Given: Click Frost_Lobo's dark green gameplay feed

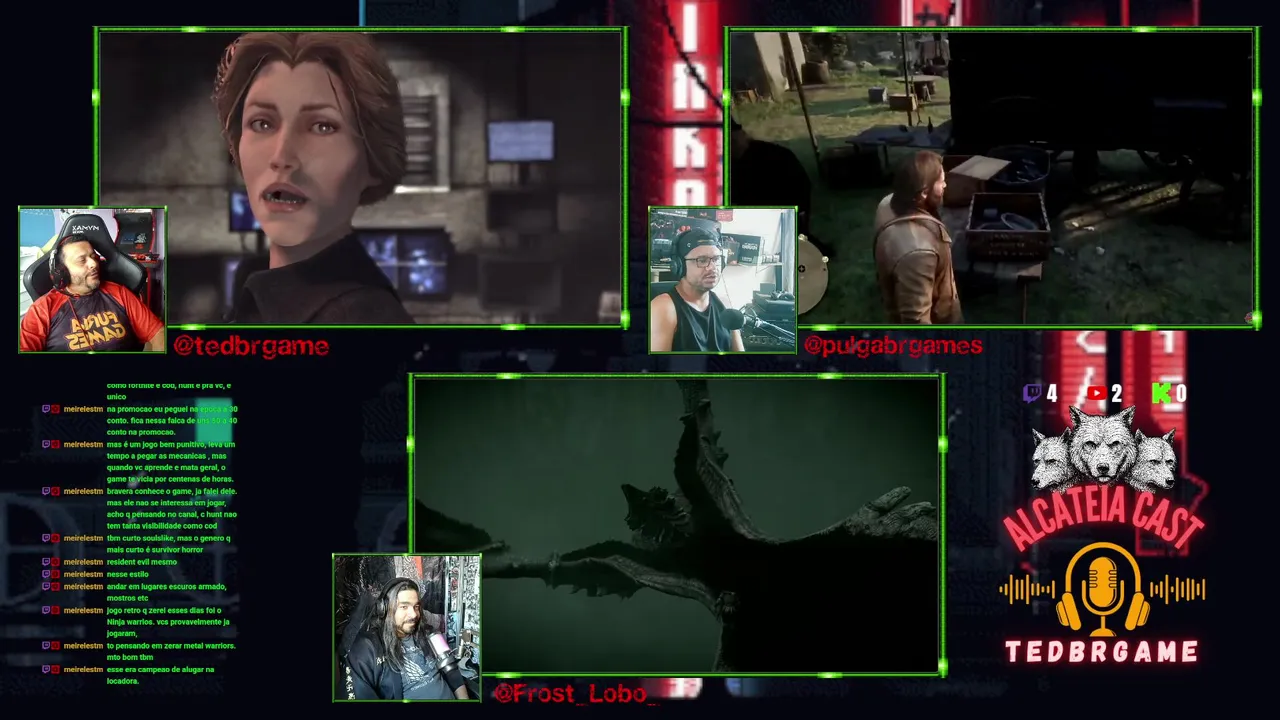Looking at the screenshot, I should click(678, 525).
